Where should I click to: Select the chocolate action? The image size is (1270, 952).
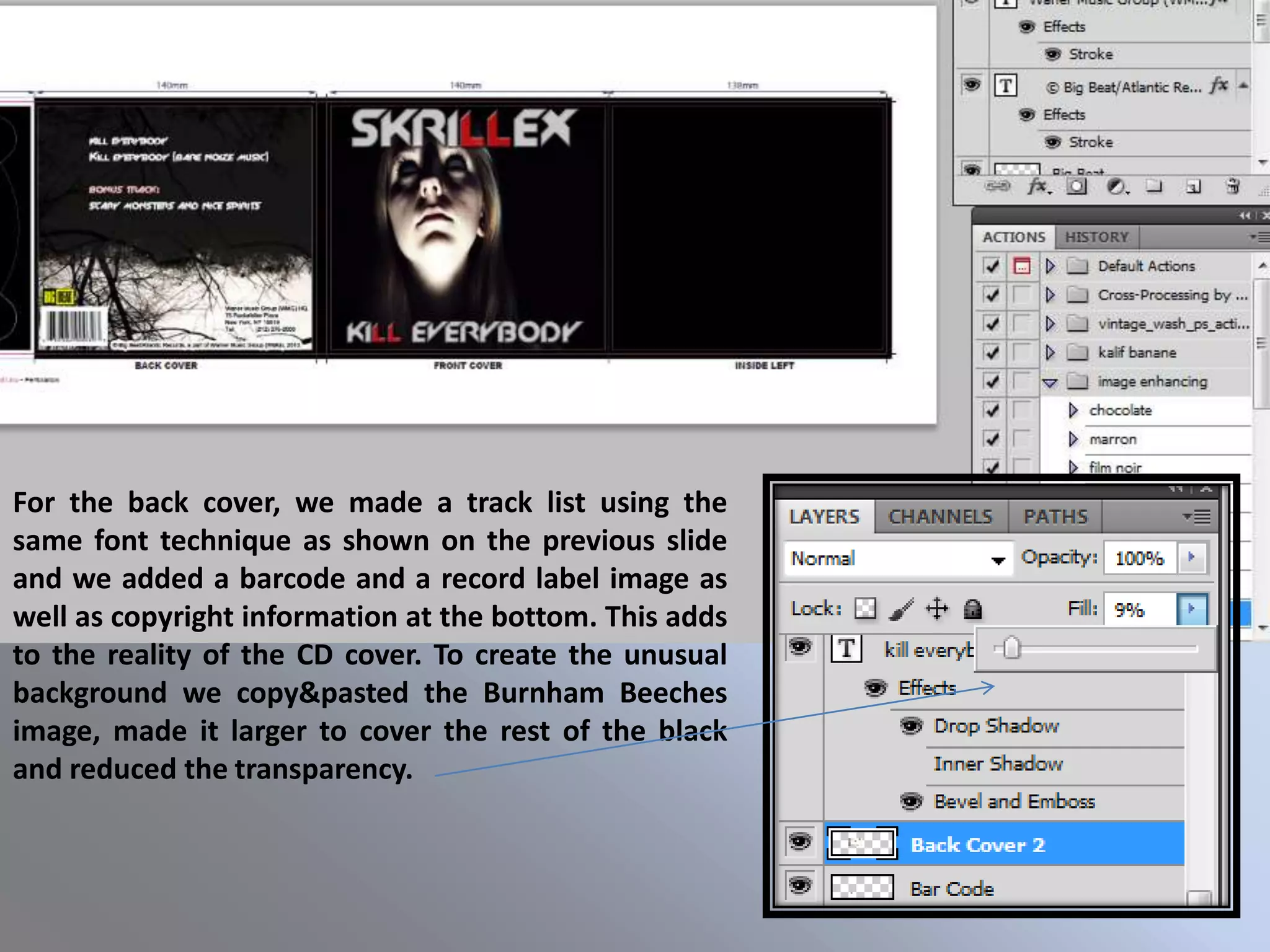pyautogui.click(x=1120, y=410)
